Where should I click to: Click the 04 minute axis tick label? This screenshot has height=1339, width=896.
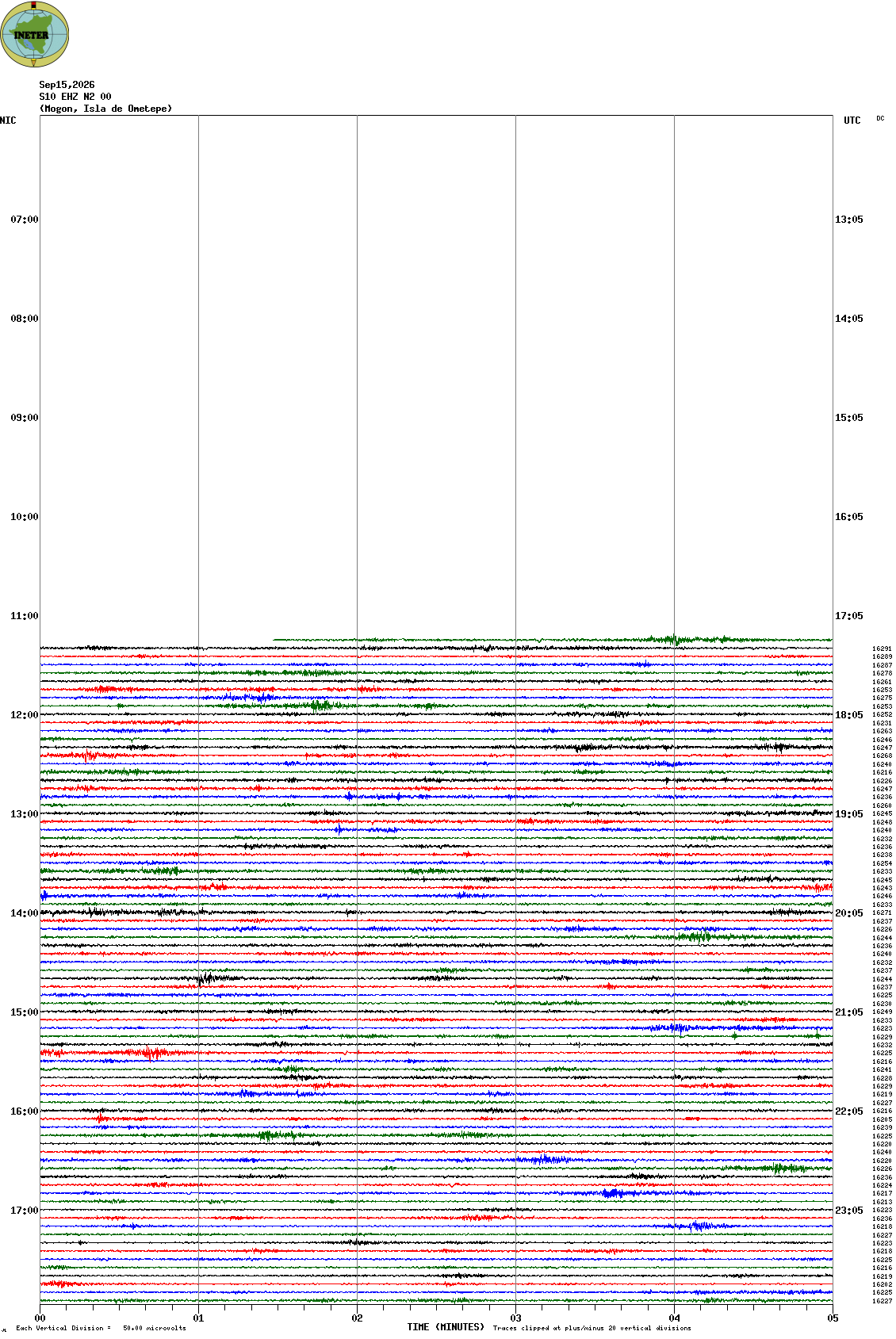(x=674, y=1318)
